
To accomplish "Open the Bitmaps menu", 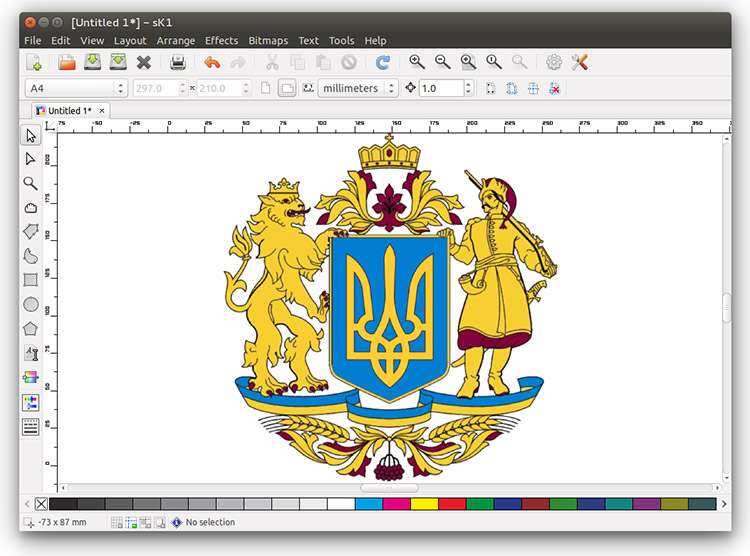I will pos(268,41).
